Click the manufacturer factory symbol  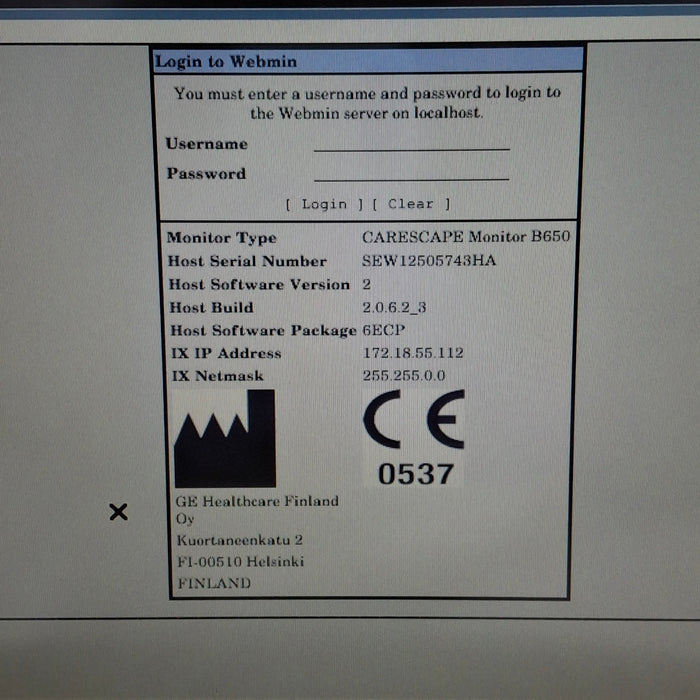[225, 438]
